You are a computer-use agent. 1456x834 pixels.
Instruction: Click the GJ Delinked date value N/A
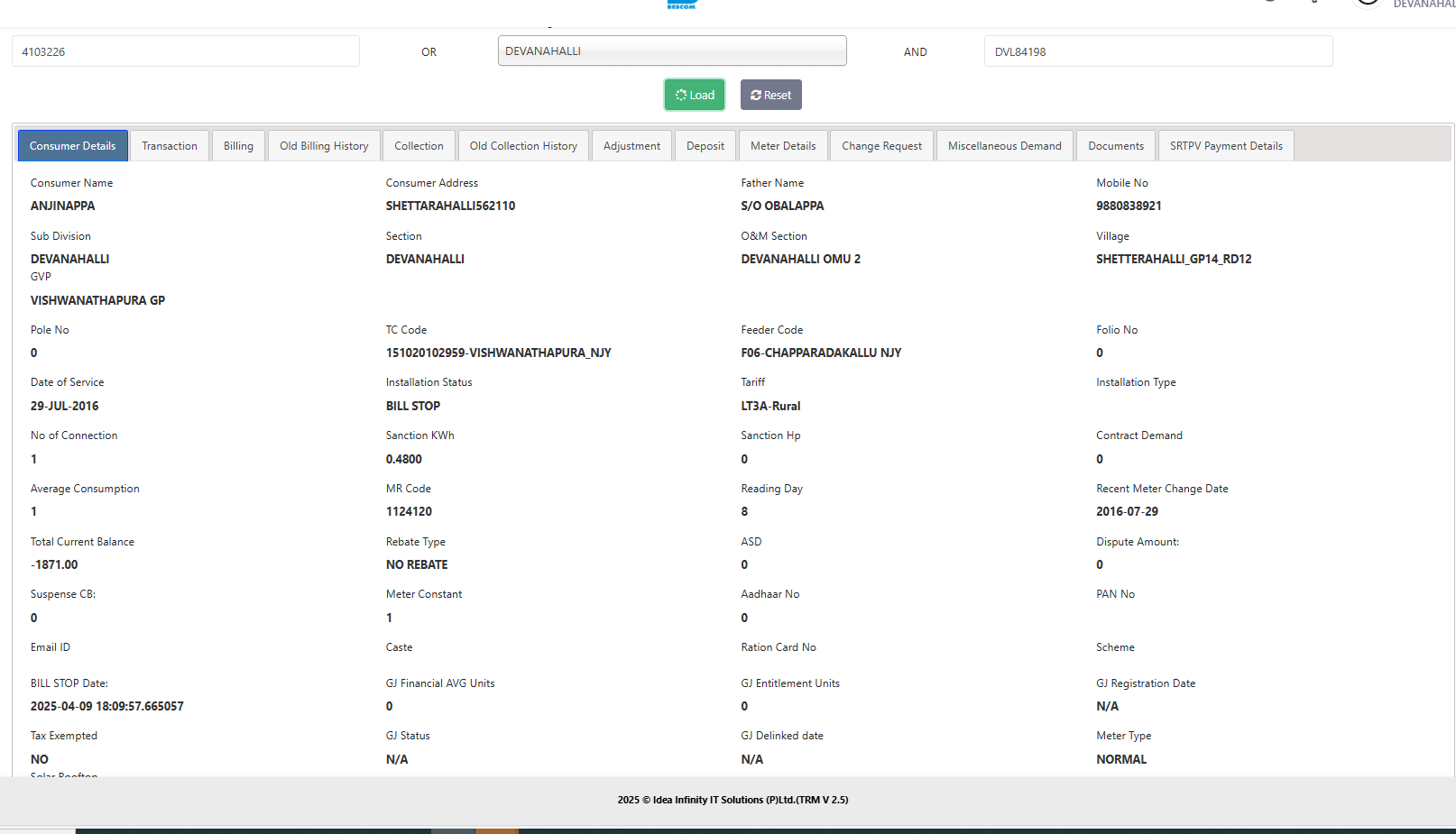point(752,759)
